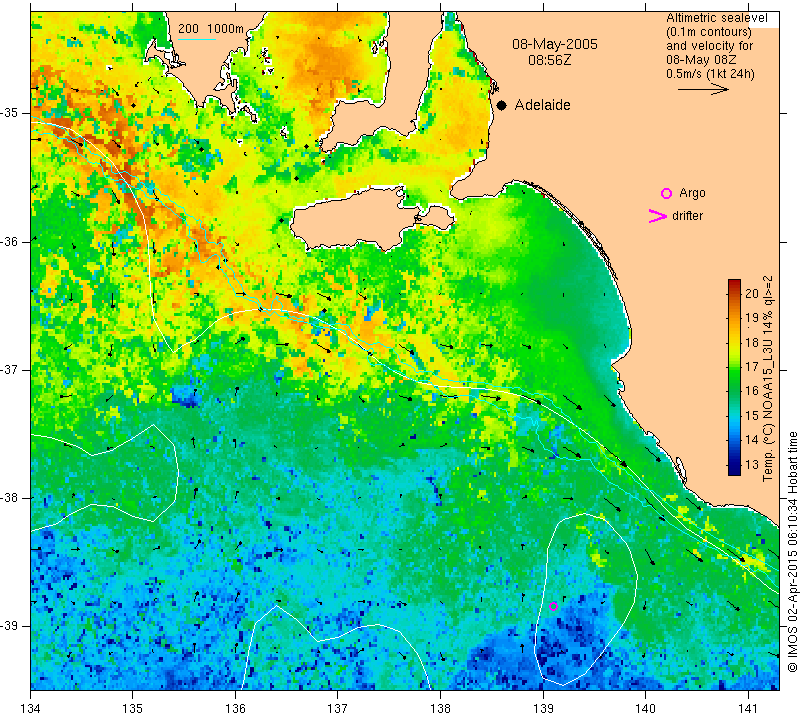Click the colorbar value '19'
Screen dimensions: 800x720
(x=752, y=317)
